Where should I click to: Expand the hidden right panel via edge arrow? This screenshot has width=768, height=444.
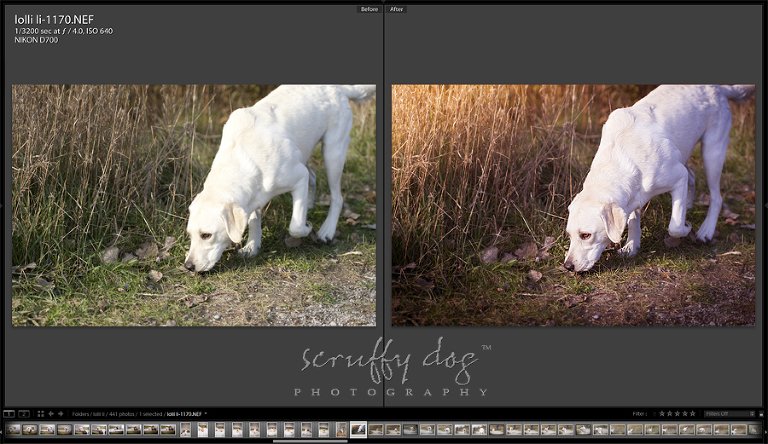pyautogui.click(x=765, y=205)
